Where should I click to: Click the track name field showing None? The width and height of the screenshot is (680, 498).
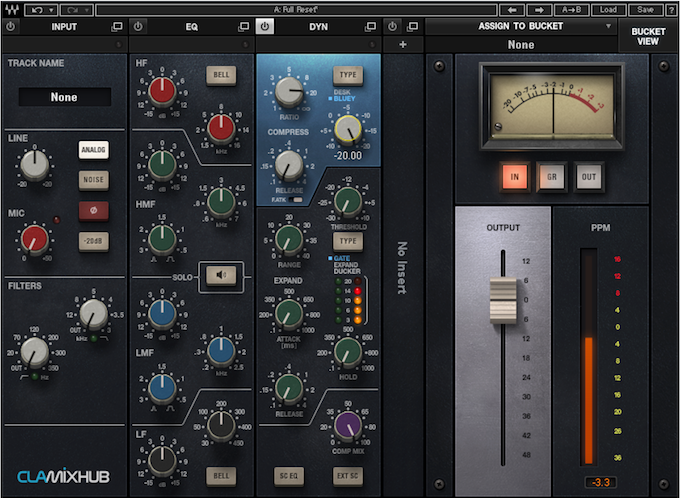pos(64,97)
